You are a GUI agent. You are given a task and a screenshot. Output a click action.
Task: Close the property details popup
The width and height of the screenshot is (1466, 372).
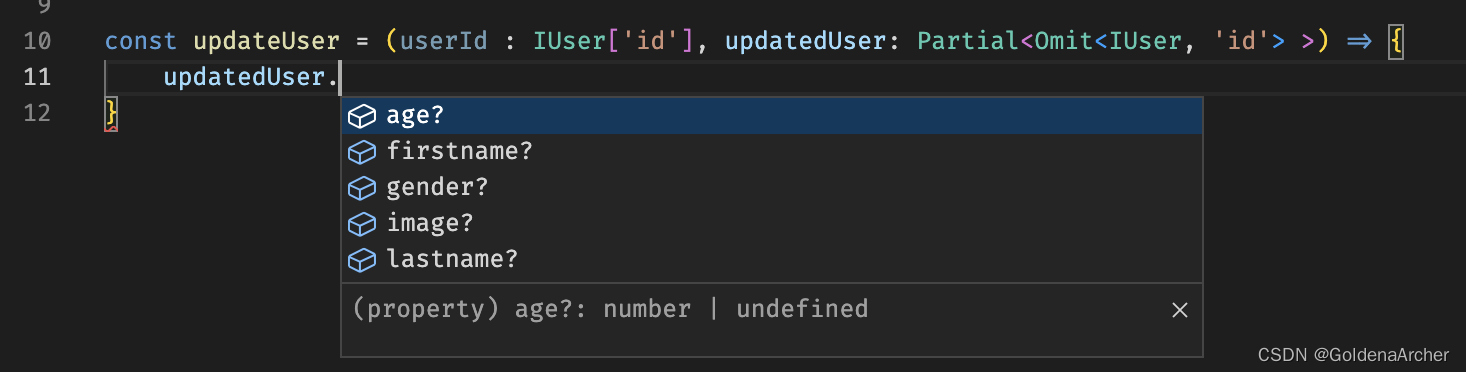pyautogui.click(x=1180, y=310)
